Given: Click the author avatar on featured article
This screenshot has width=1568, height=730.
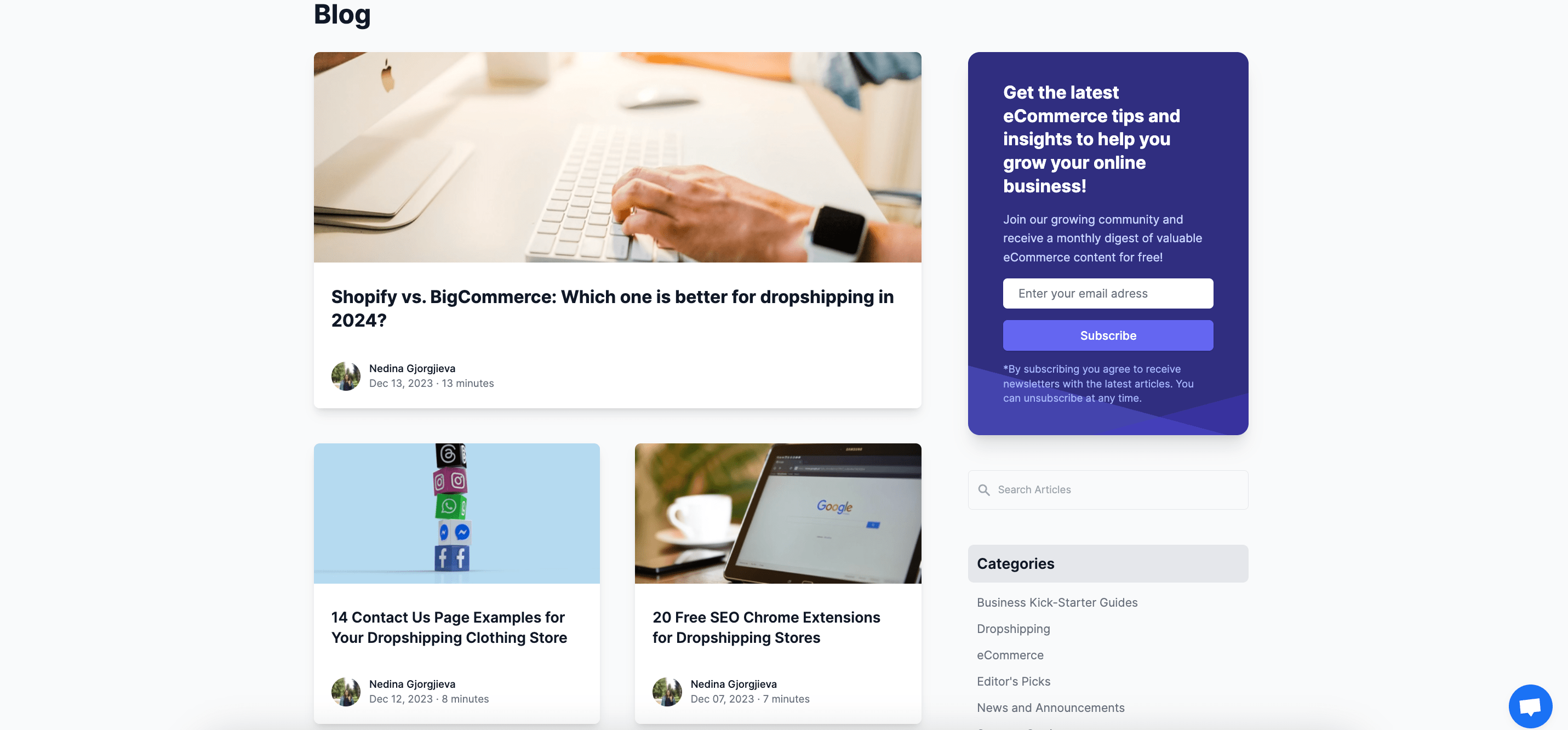Looking at the screenshot, I should pyautogui.click(x=346, y=375).
